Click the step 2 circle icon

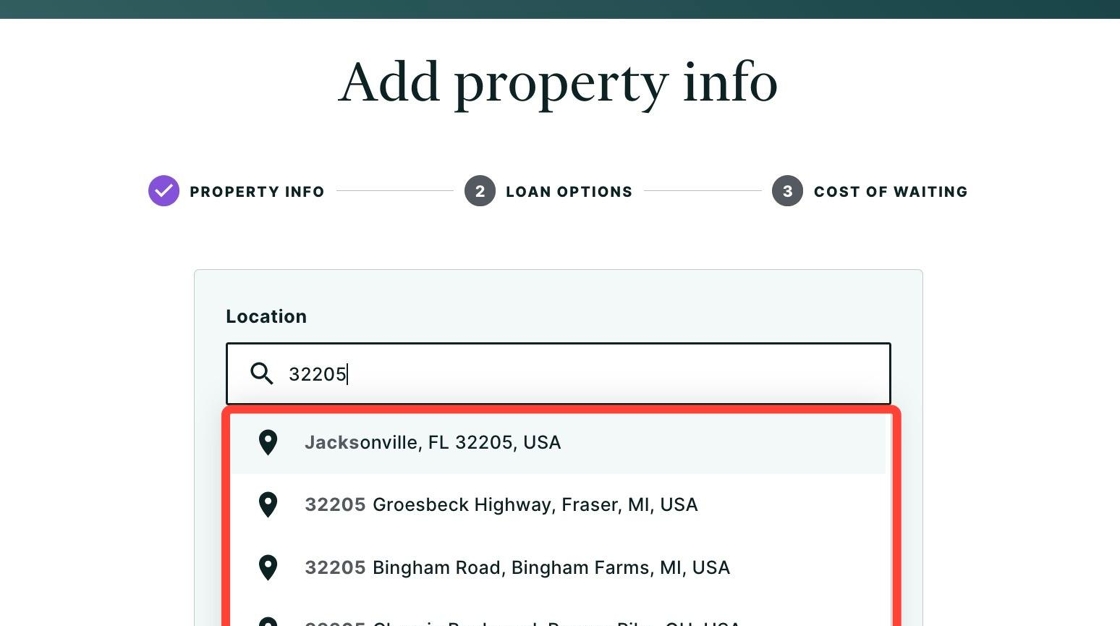pos(480,191)
